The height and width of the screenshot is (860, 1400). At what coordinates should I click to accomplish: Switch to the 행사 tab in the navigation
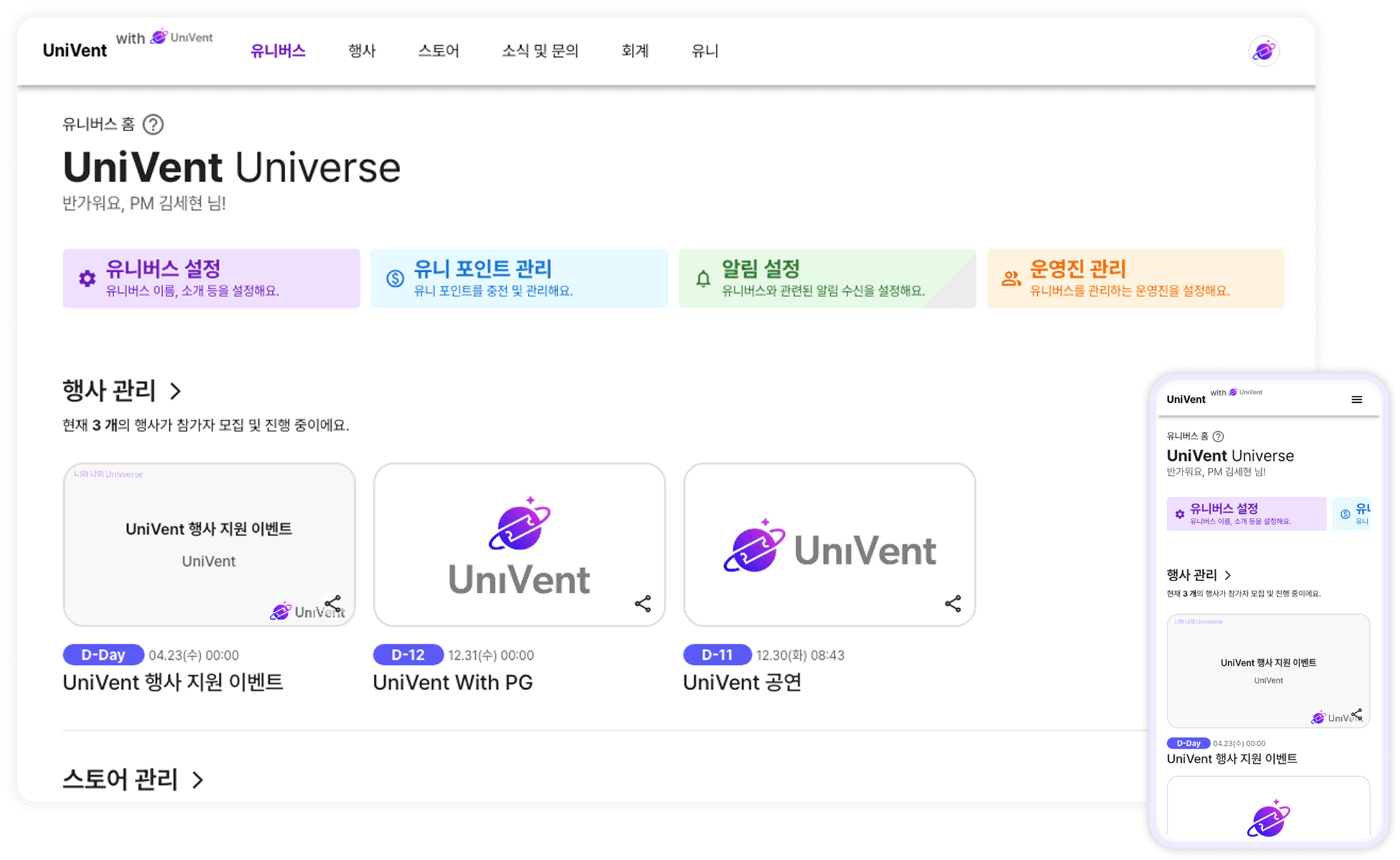pos(362,51)
